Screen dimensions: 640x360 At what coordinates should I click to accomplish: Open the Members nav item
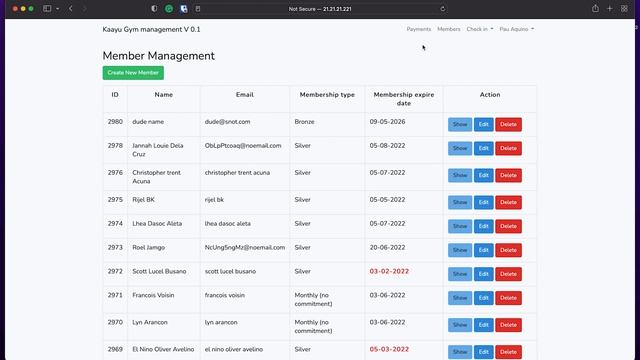[449, 29]
